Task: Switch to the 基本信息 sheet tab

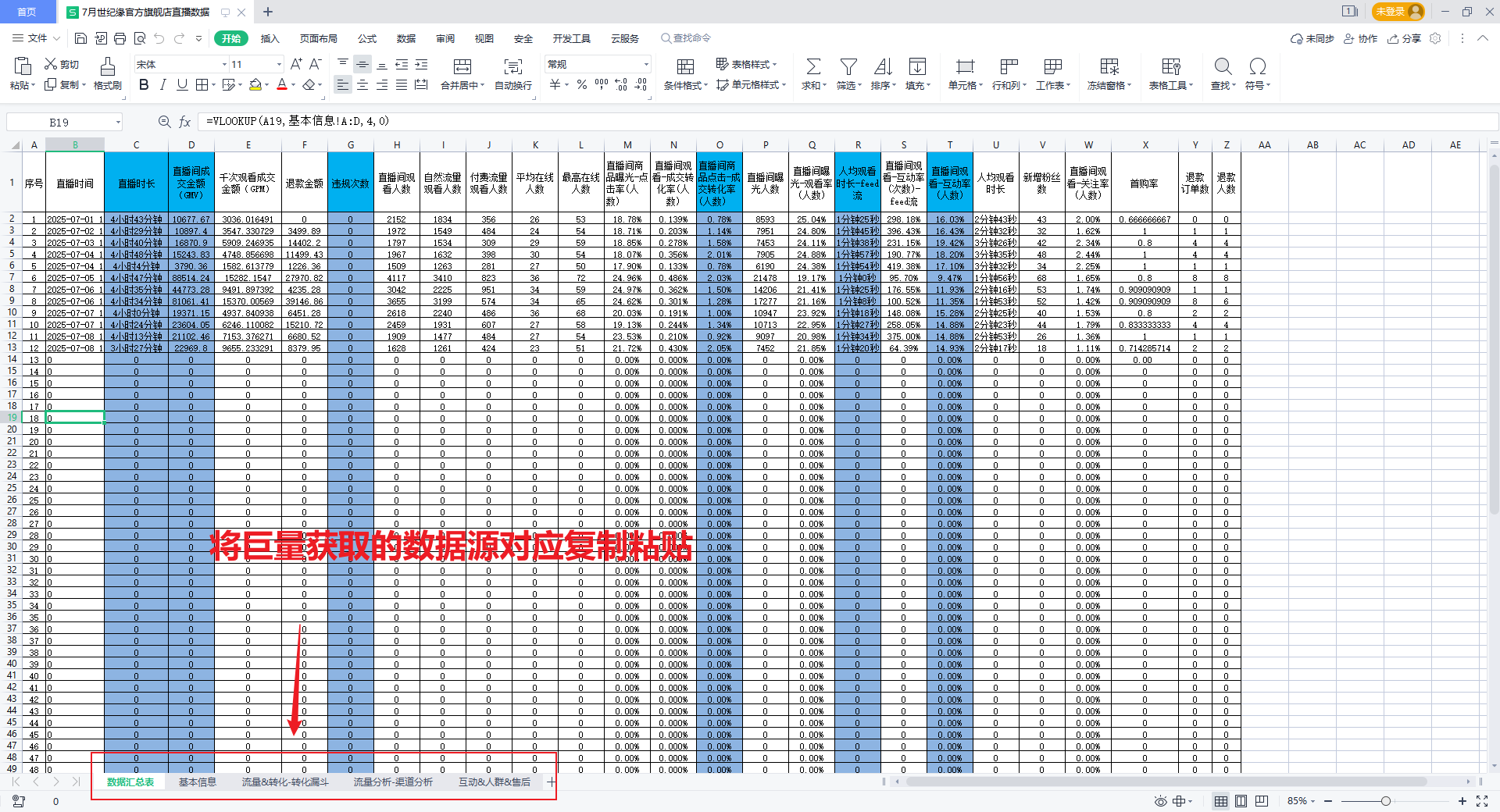Action: pyautogui.click(x=197, y=782)
